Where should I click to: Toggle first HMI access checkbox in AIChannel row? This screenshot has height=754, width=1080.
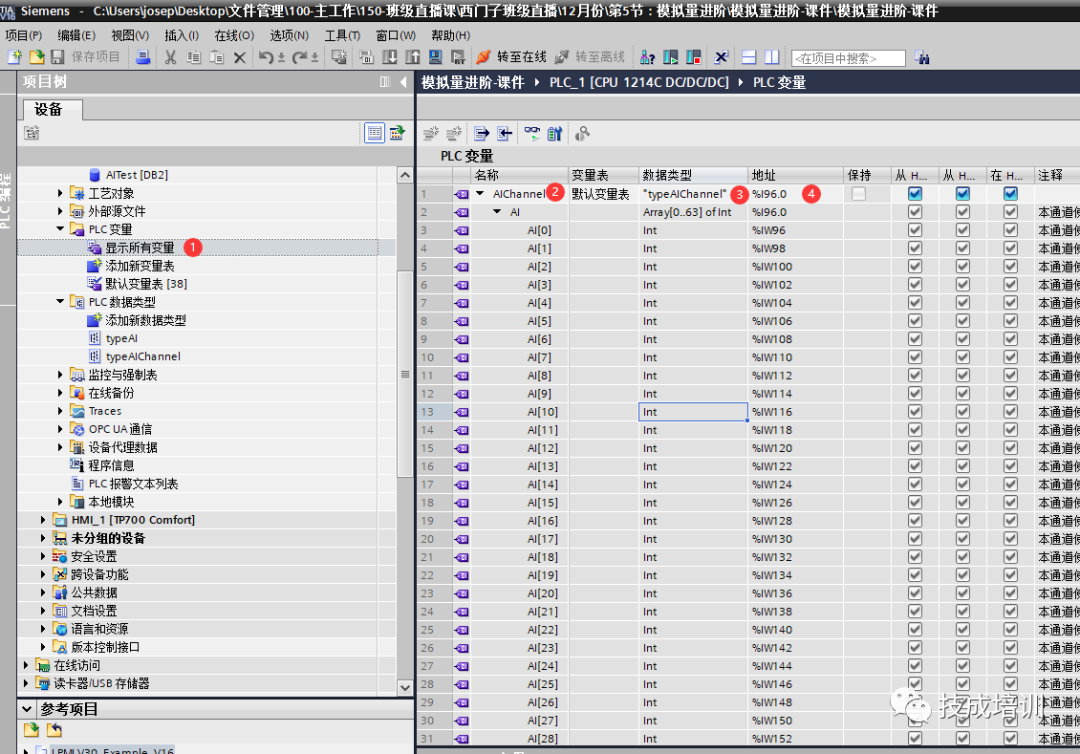[x=915, y=194]
